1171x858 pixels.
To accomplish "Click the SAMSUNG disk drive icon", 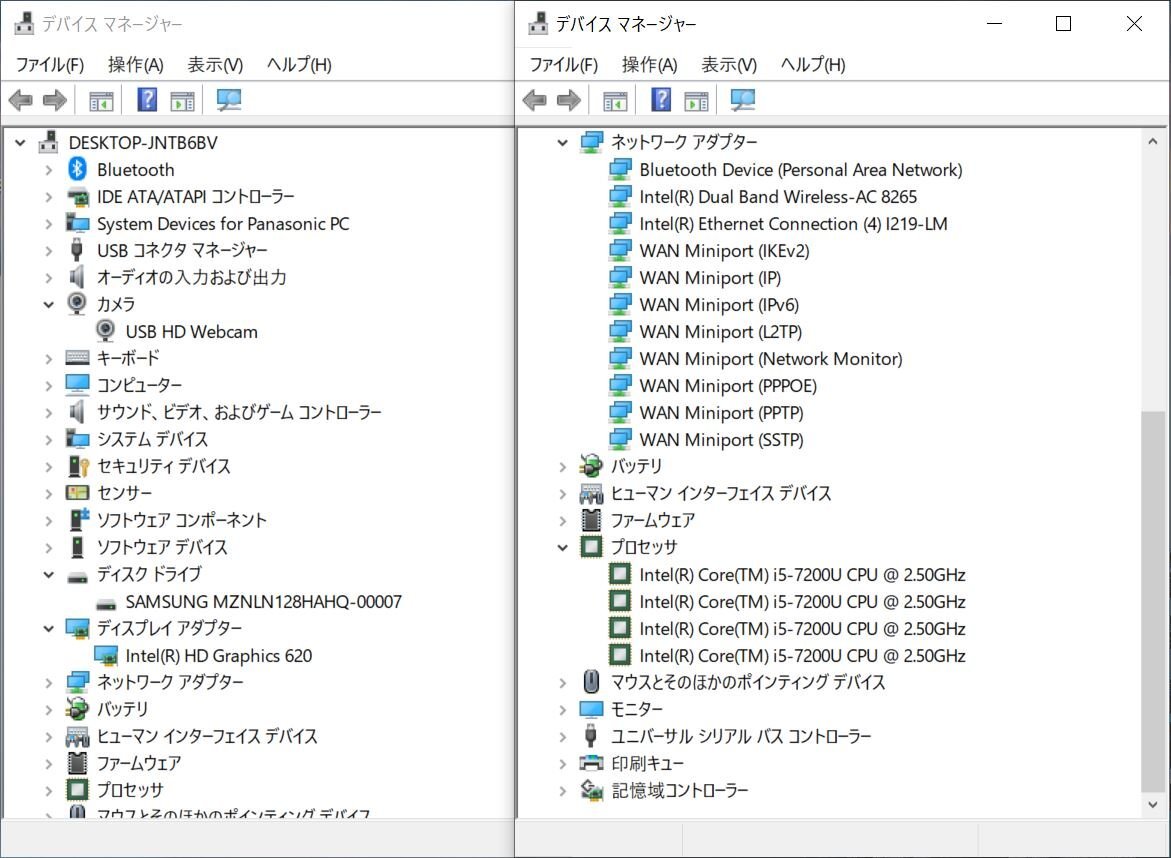I will click(x=106, y=603).
